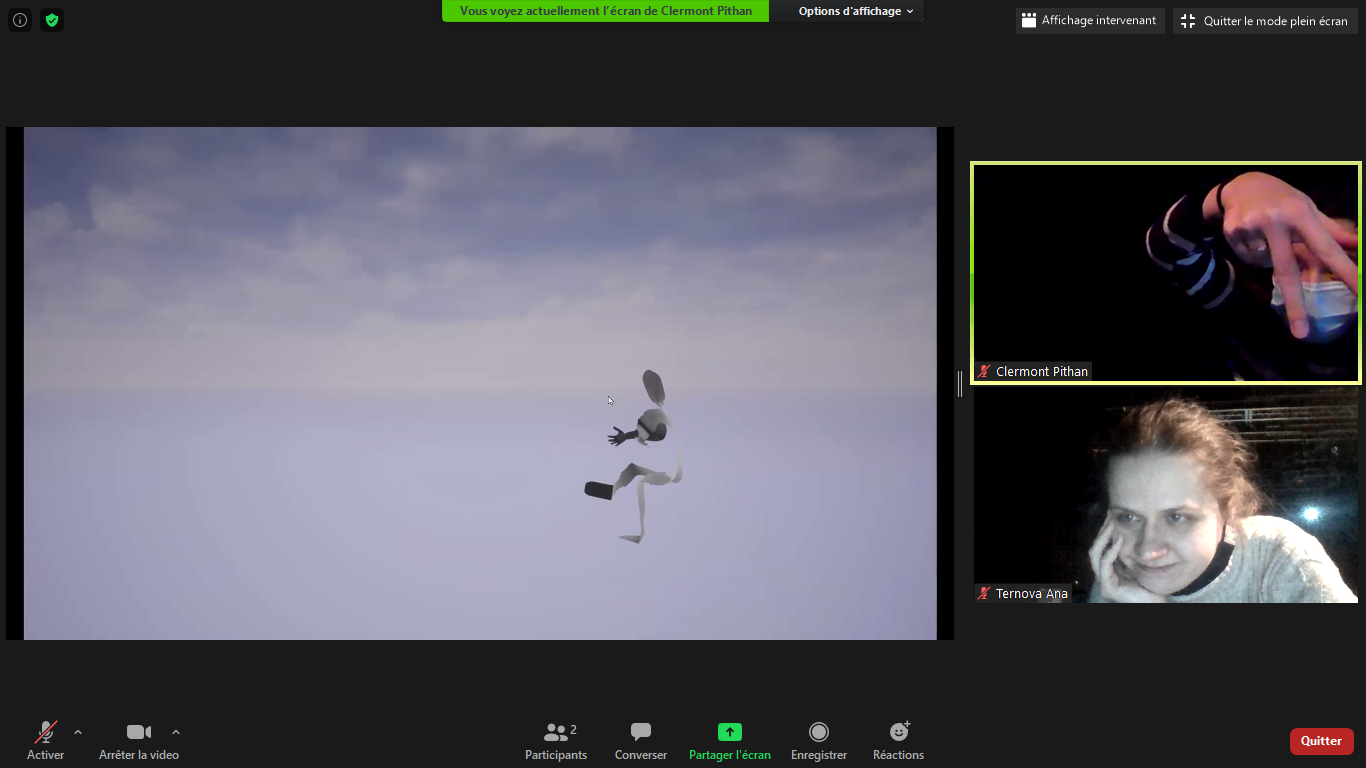Stop camera using Arrêter la vidéo
Viewport: 1366px width, 768px height.
click(139, 741)
